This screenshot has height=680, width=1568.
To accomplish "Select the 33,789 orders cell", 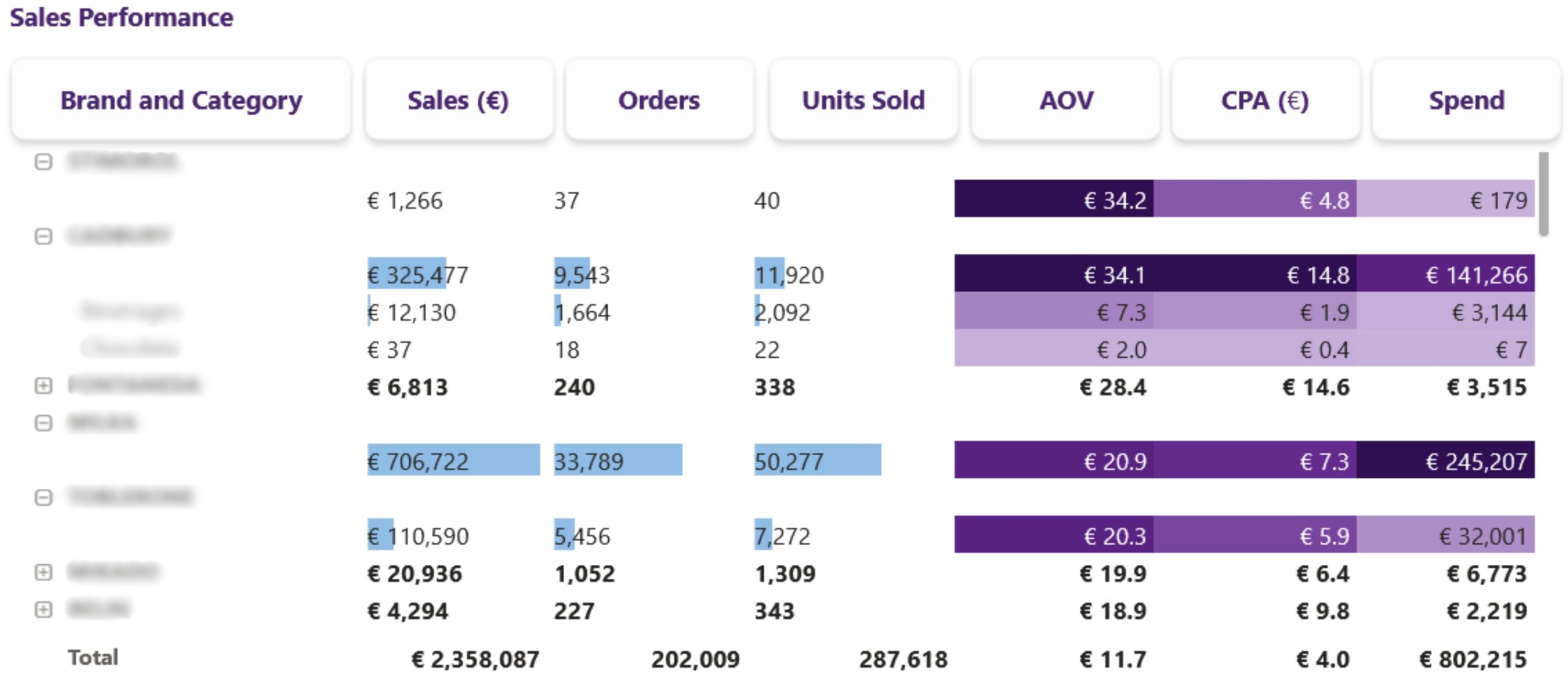I will point(618,459).
